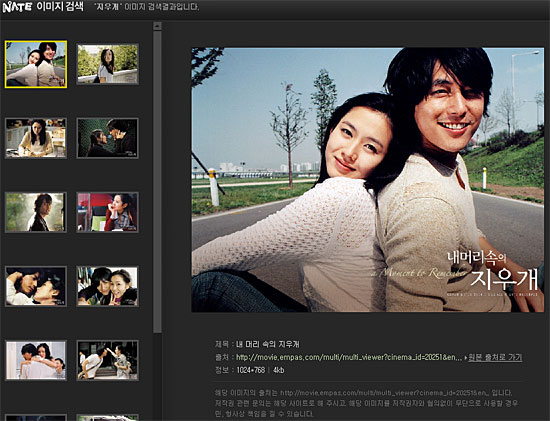Click the scrollbar up arrow button
The image size is (550, 421).
(157, 26)
